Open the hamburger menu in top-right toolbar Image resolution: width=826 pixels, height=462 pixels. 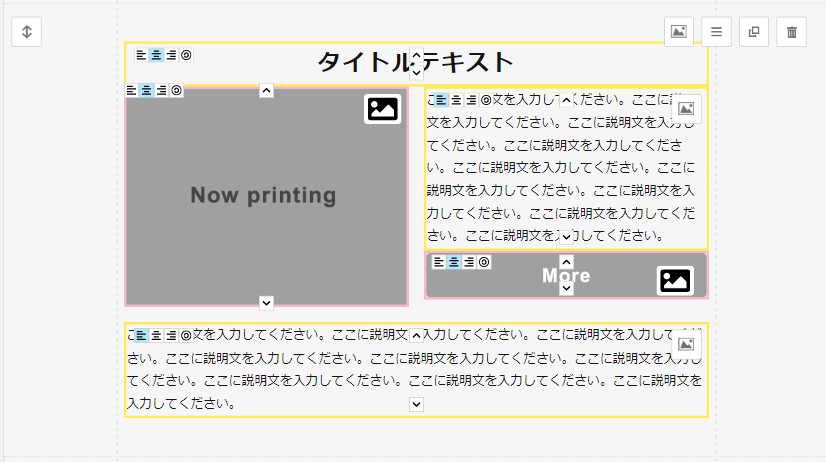[x=716, y=32]
